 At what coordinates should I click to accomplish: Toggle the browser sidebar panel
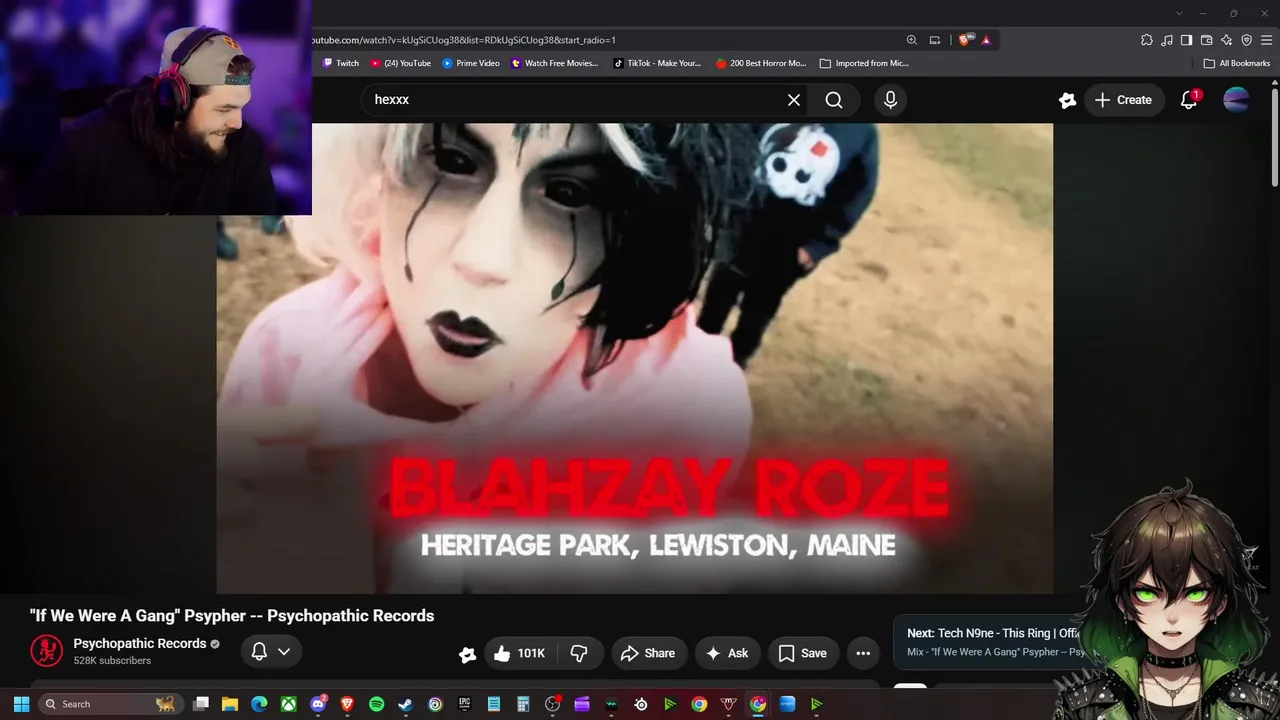point(1186,40)
